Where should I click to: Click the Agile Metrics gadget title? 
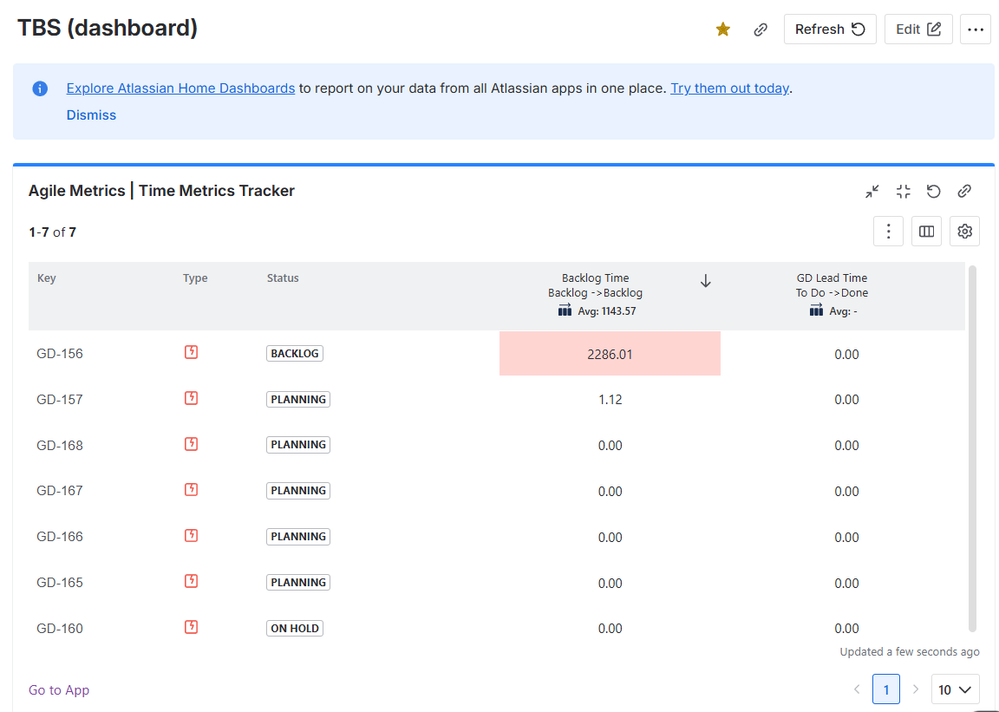[161, 191]
